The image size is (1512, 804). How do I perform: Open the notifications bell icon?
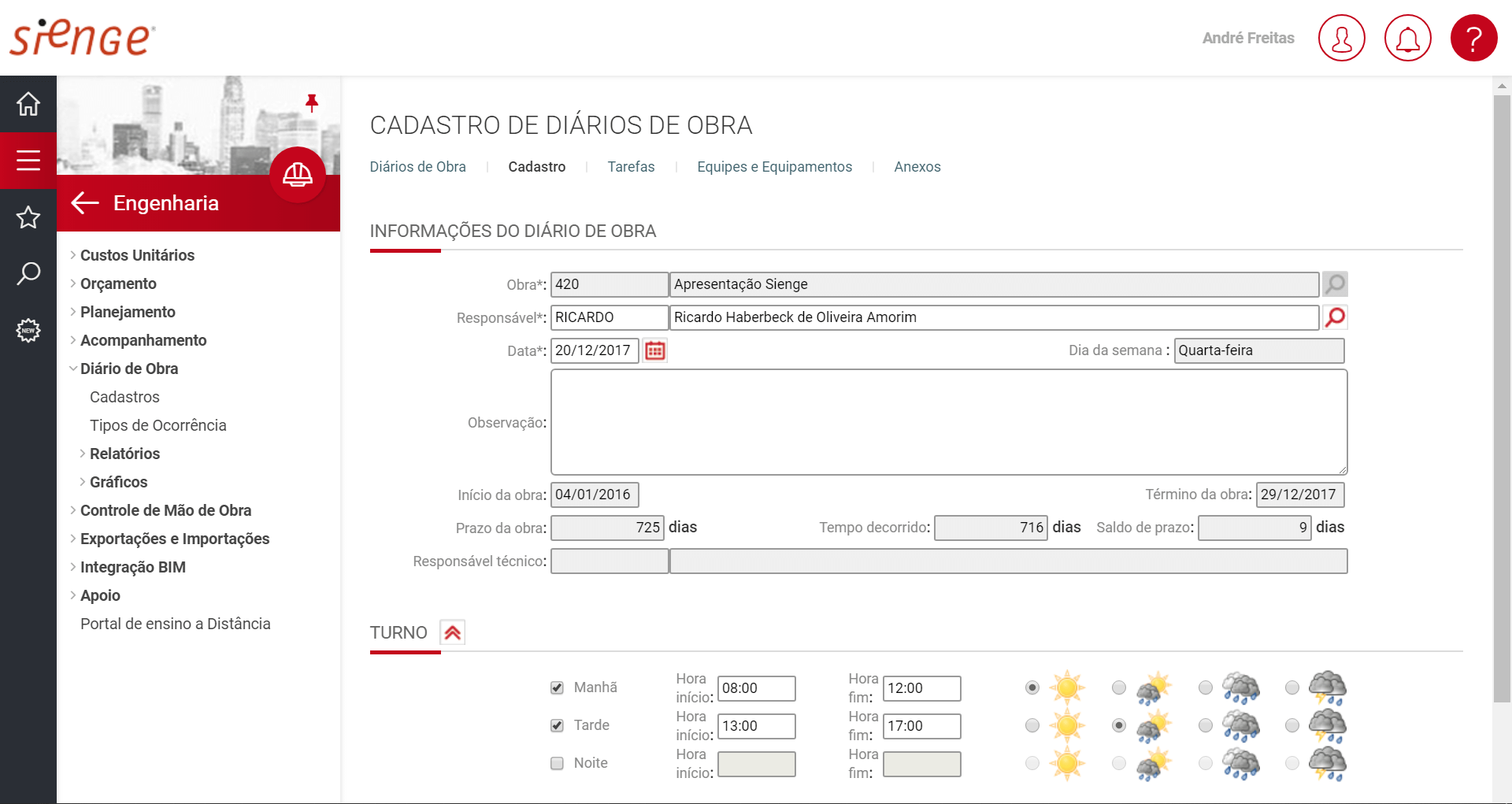(1407, 38)
